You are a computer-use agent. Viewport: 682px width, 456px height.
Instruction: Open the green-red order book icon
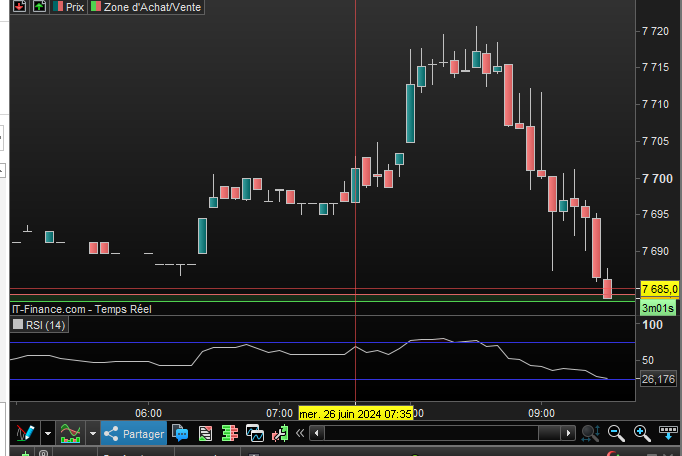tap(230, 433)
